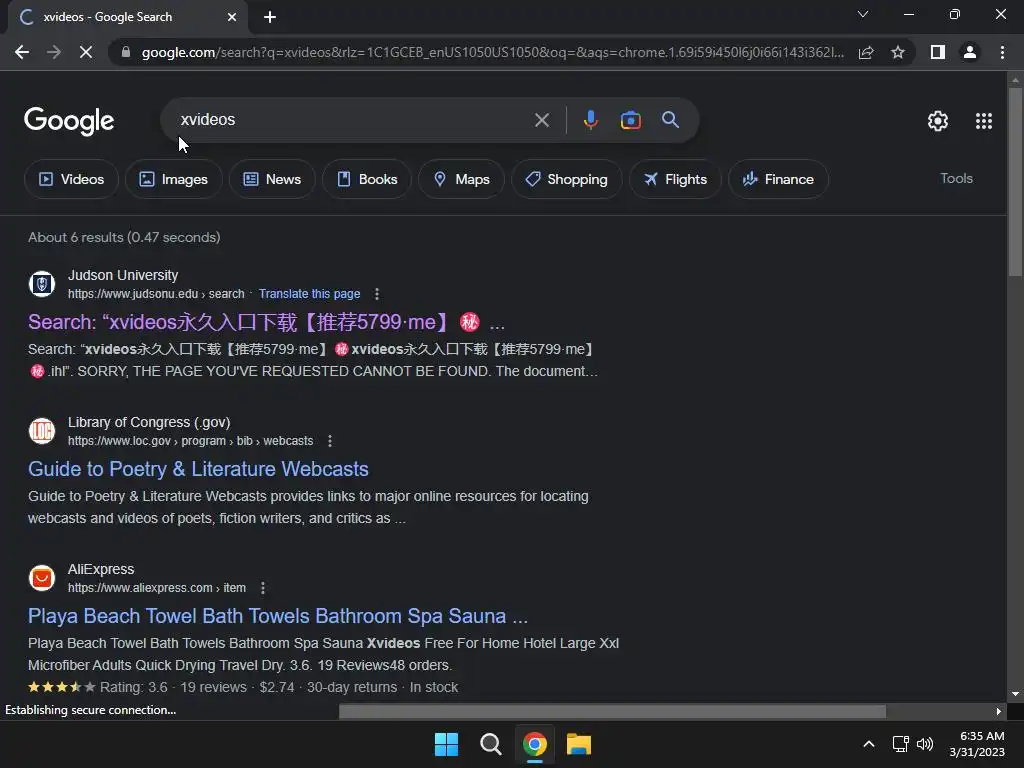Clear the search box text
The image size is (1024, 768).
[x=541, y=120]
